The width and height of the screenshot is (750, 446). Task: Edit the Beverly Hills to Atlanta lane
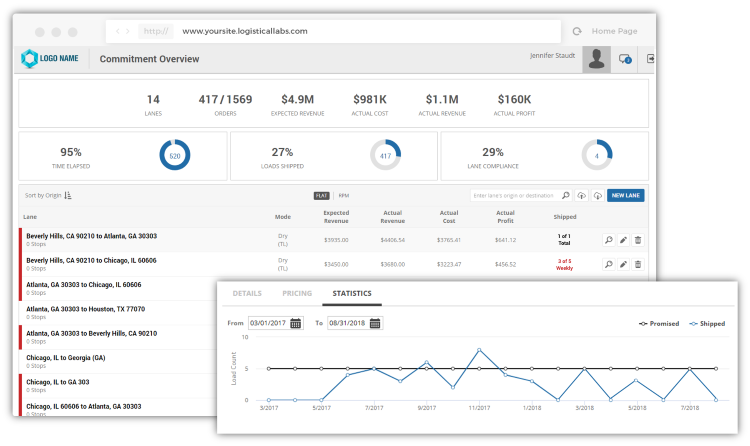(623, 239)
